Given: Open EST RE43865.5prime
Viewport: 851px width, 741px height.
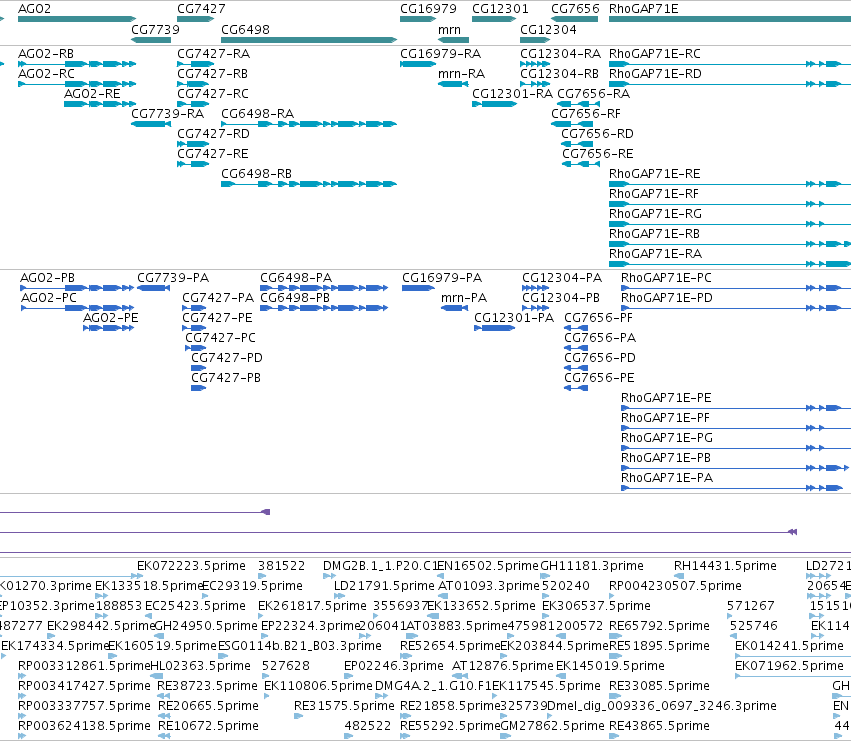Looking at the screenshot, I should tap(659, 726).
